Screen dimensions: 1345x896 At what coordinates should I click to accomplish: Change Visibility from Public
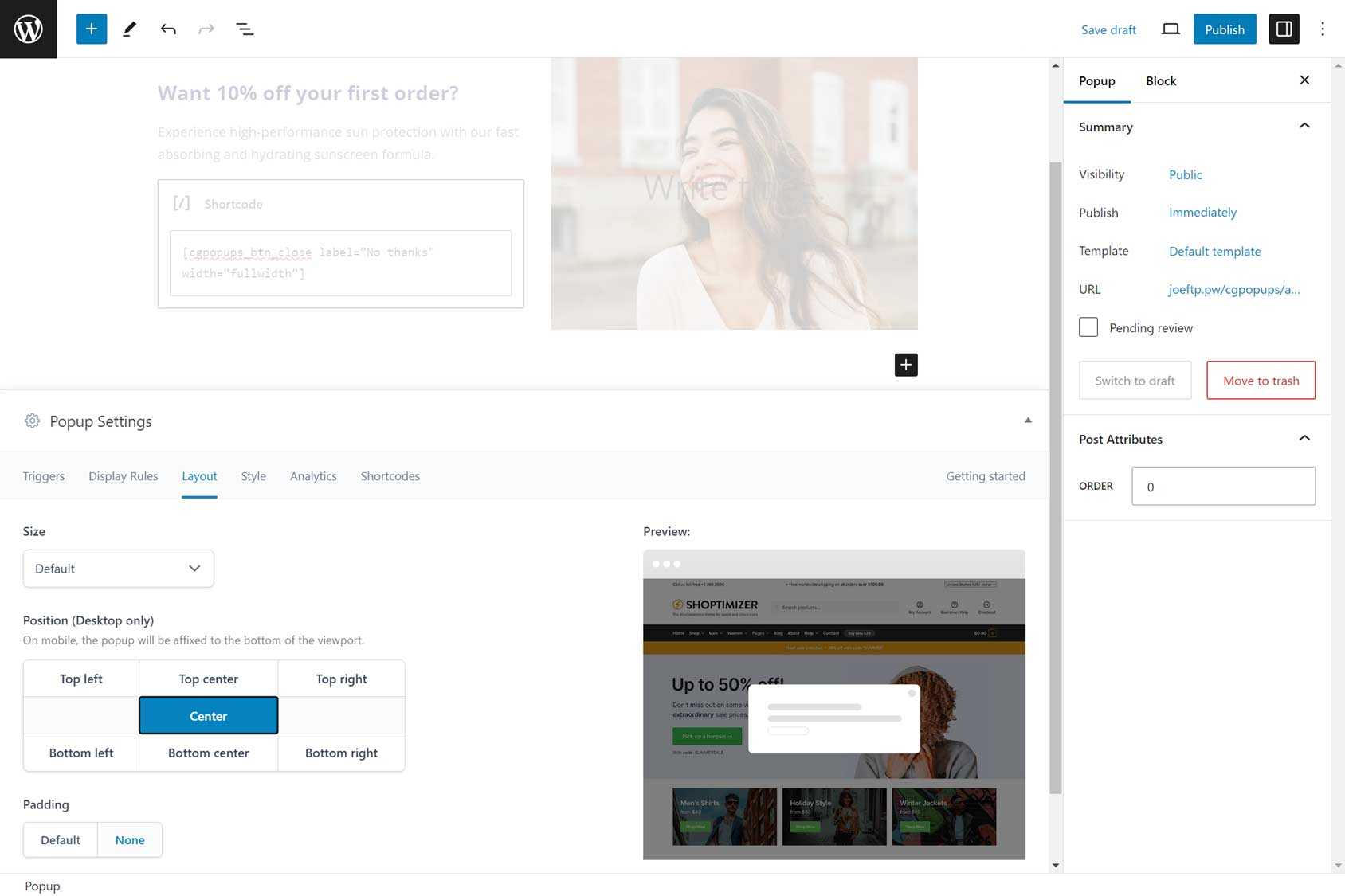[1185, 174]
